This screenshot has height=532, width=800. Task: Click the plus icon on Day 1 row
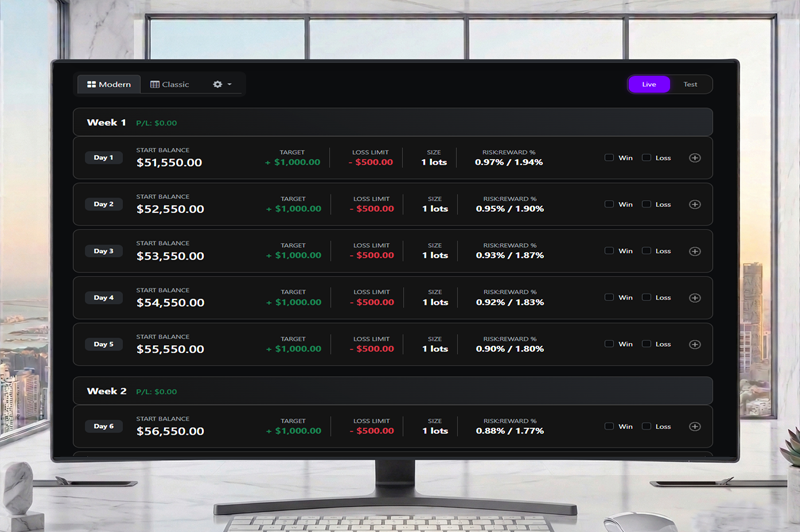tap(694, 158)
